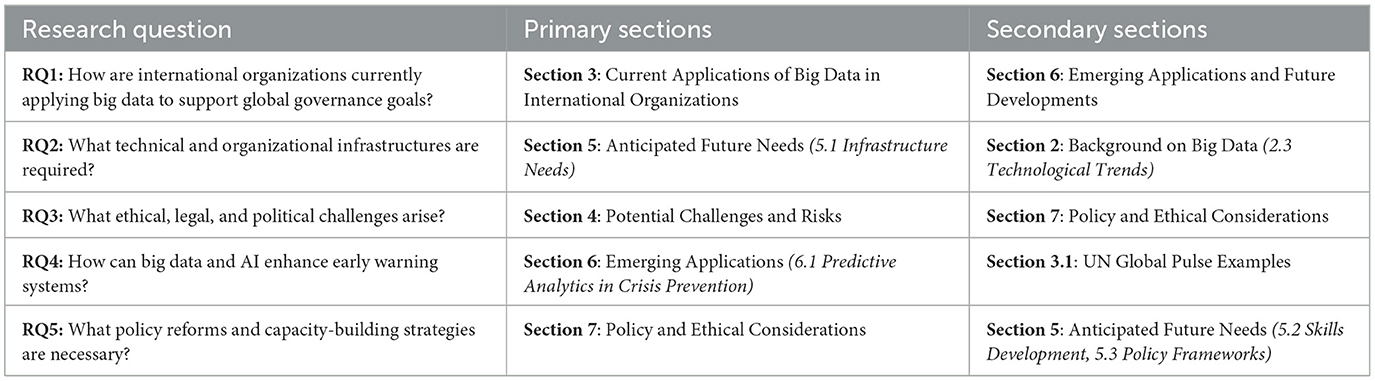The width and height of the screenshot is (1375, 381).
Task: Click Section 6 Emerging Applications primary cell
Action: point(737,274)
